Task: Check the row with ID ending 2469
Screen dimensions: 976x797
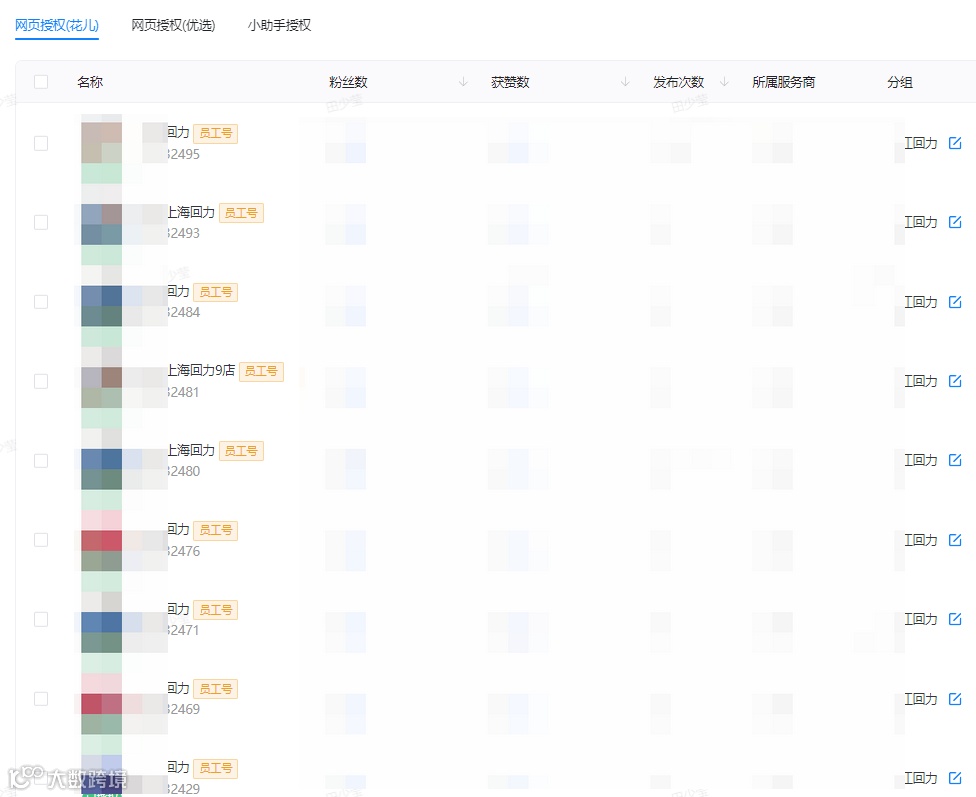Action: (x=41, y=699)
